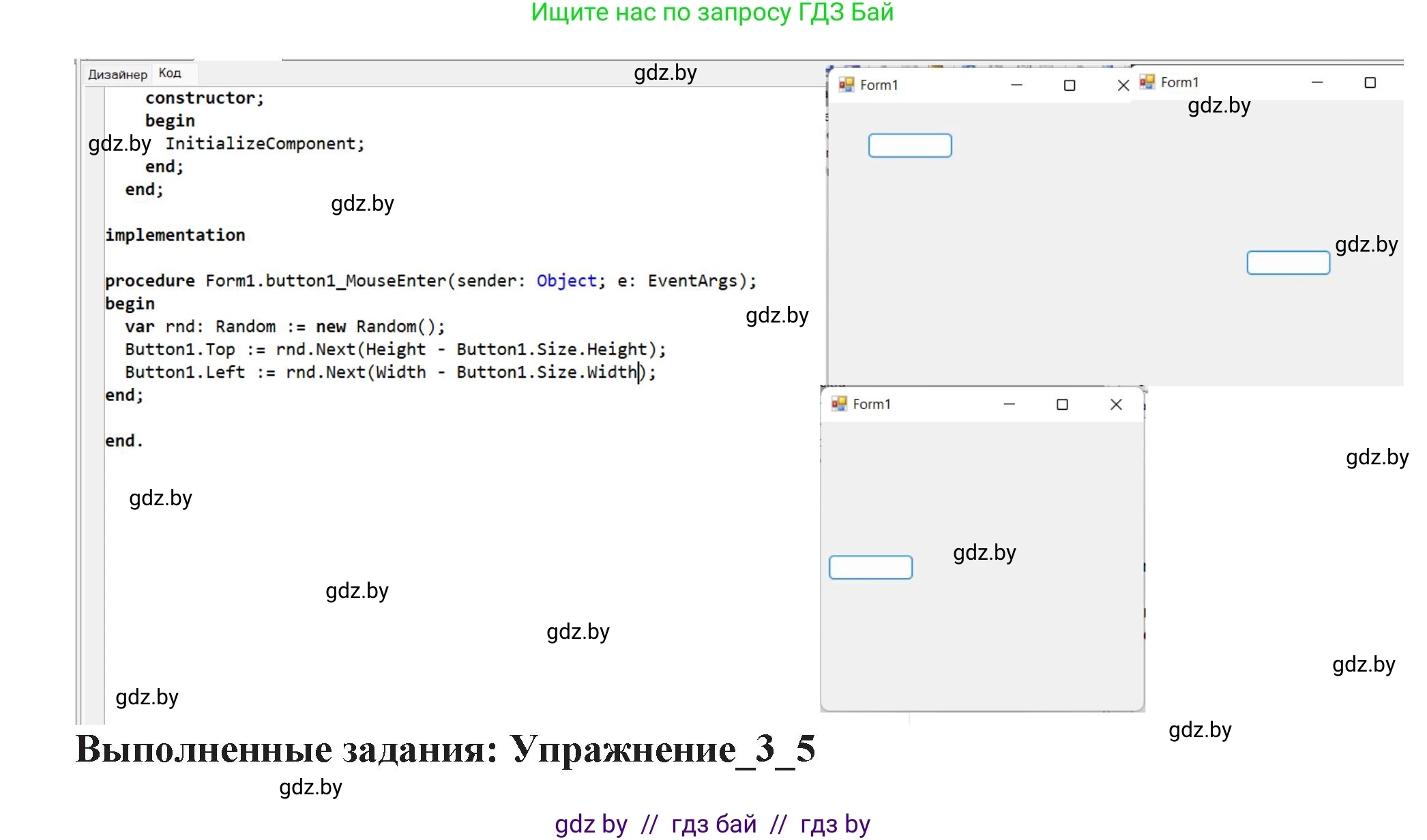Viewport: 1427px width, 840px height.
Task: Click the Form1 icon on the top-right window
Action: click(x=1147, y=82)
